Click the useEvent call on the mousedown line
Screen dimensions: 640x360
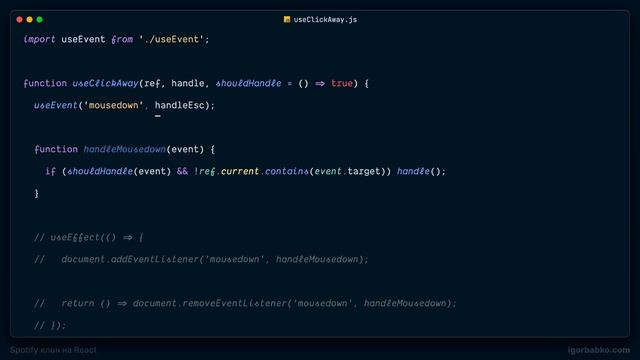56,105
